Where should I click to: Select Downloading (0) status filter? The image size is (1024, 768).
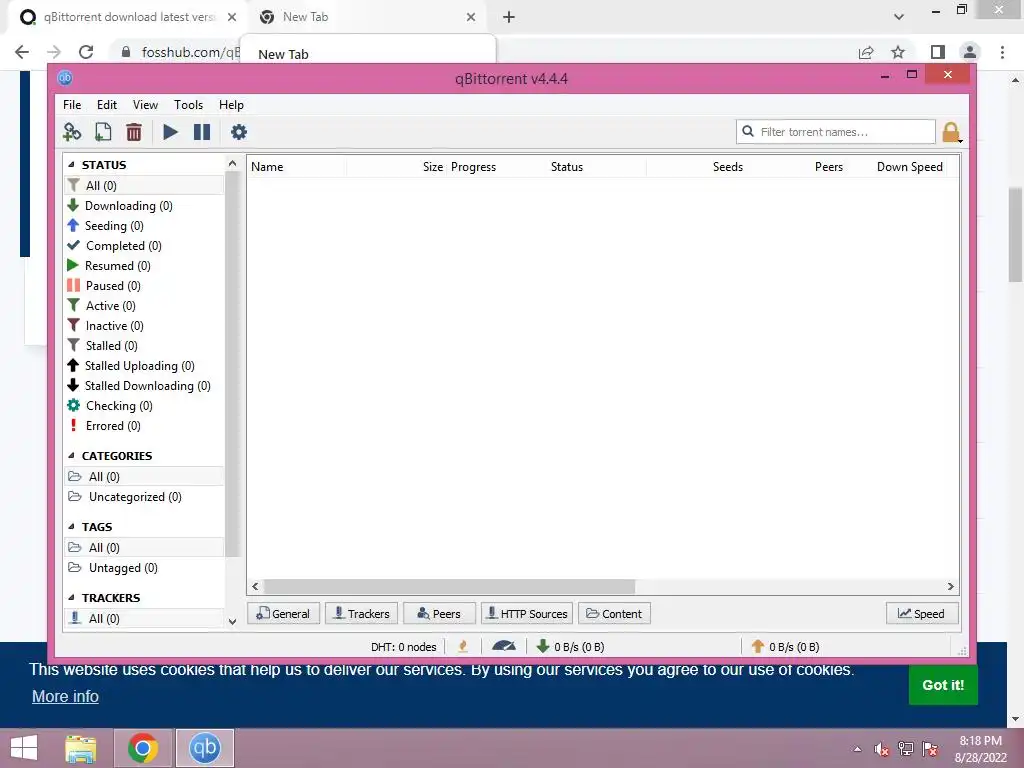pyautogui.click(x=129, y=206)
